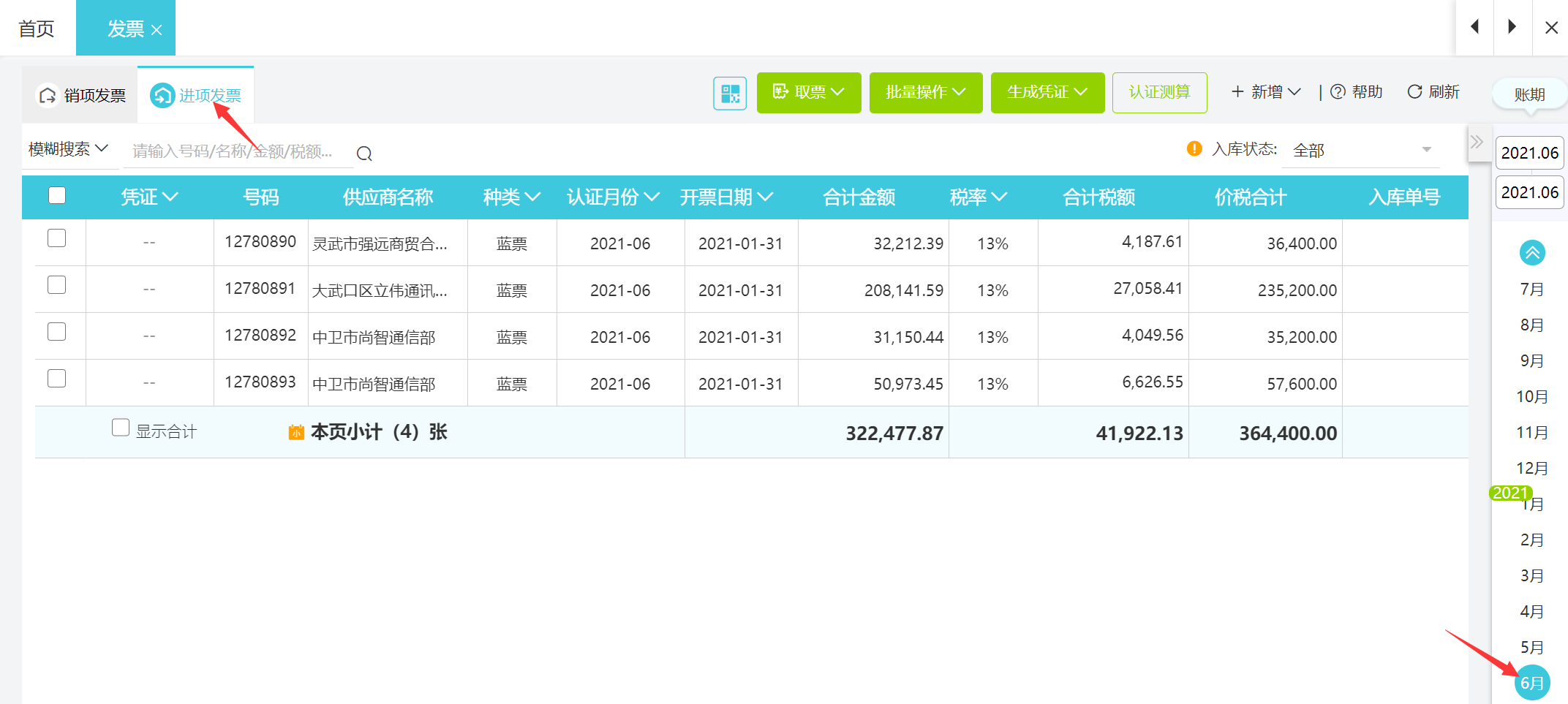Click the 合计金额 column header

859,197
